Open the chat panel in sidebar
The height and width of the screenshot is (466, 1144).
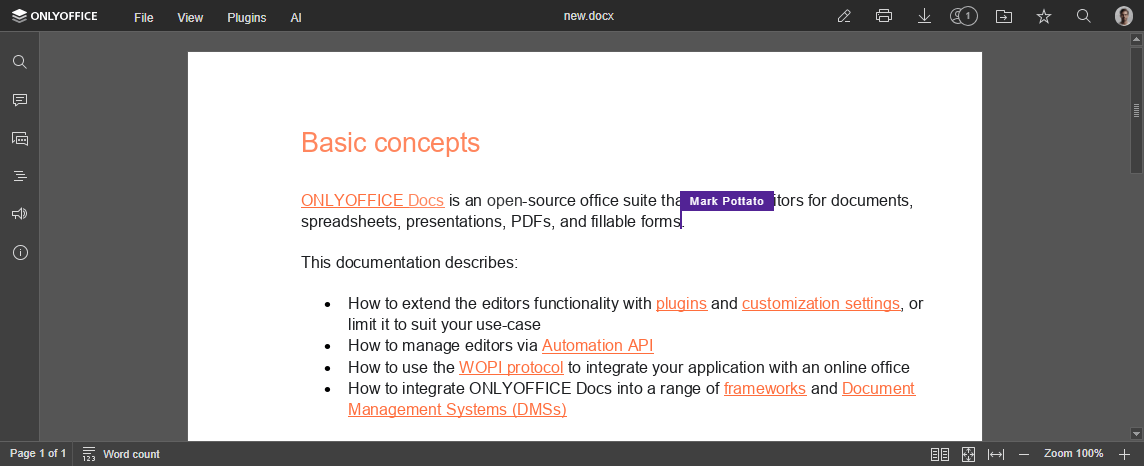pos(20,139)
